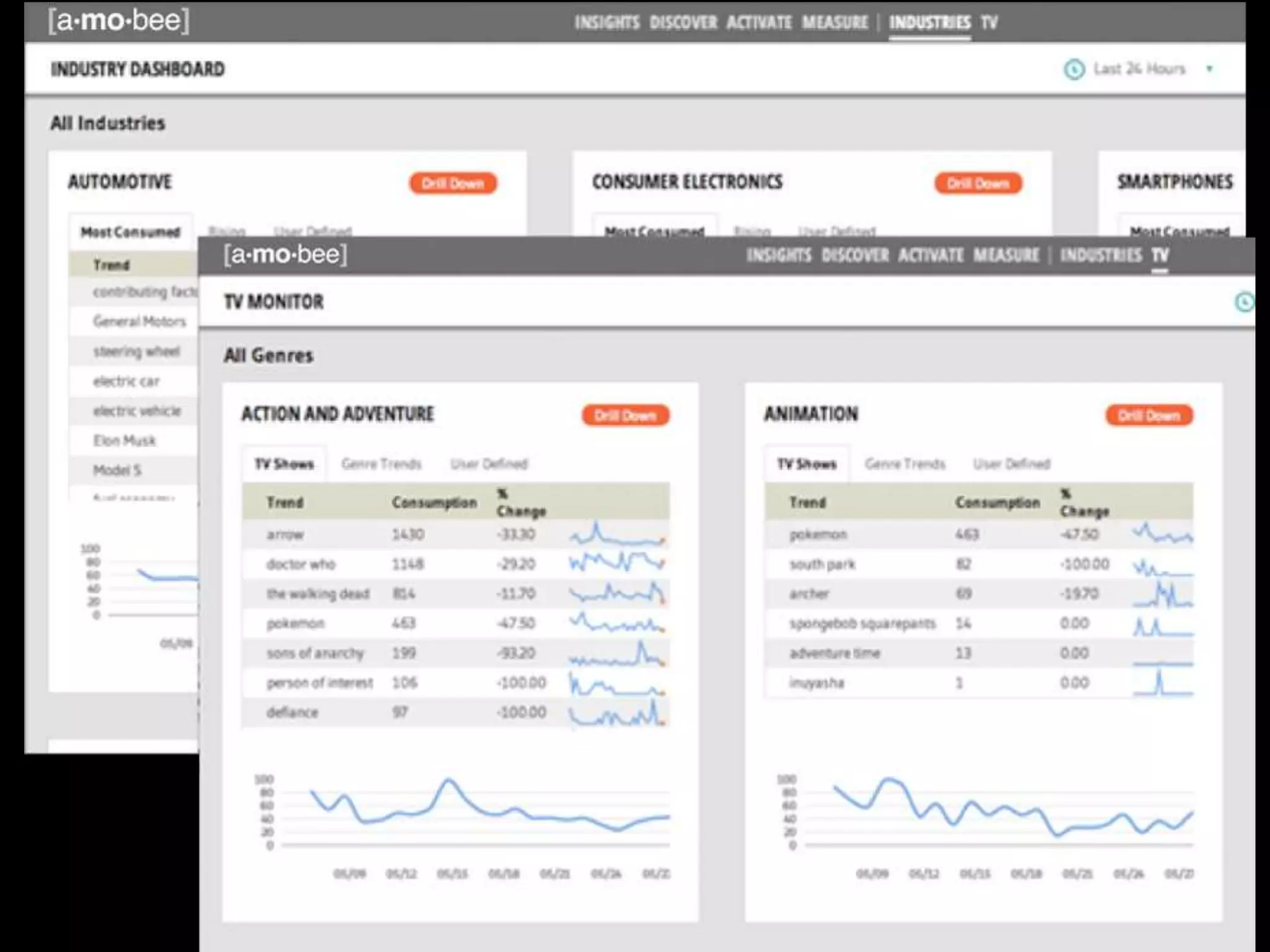
Task: Expand the Last 24 Hours dropdown arrow
Action: 1209,69
